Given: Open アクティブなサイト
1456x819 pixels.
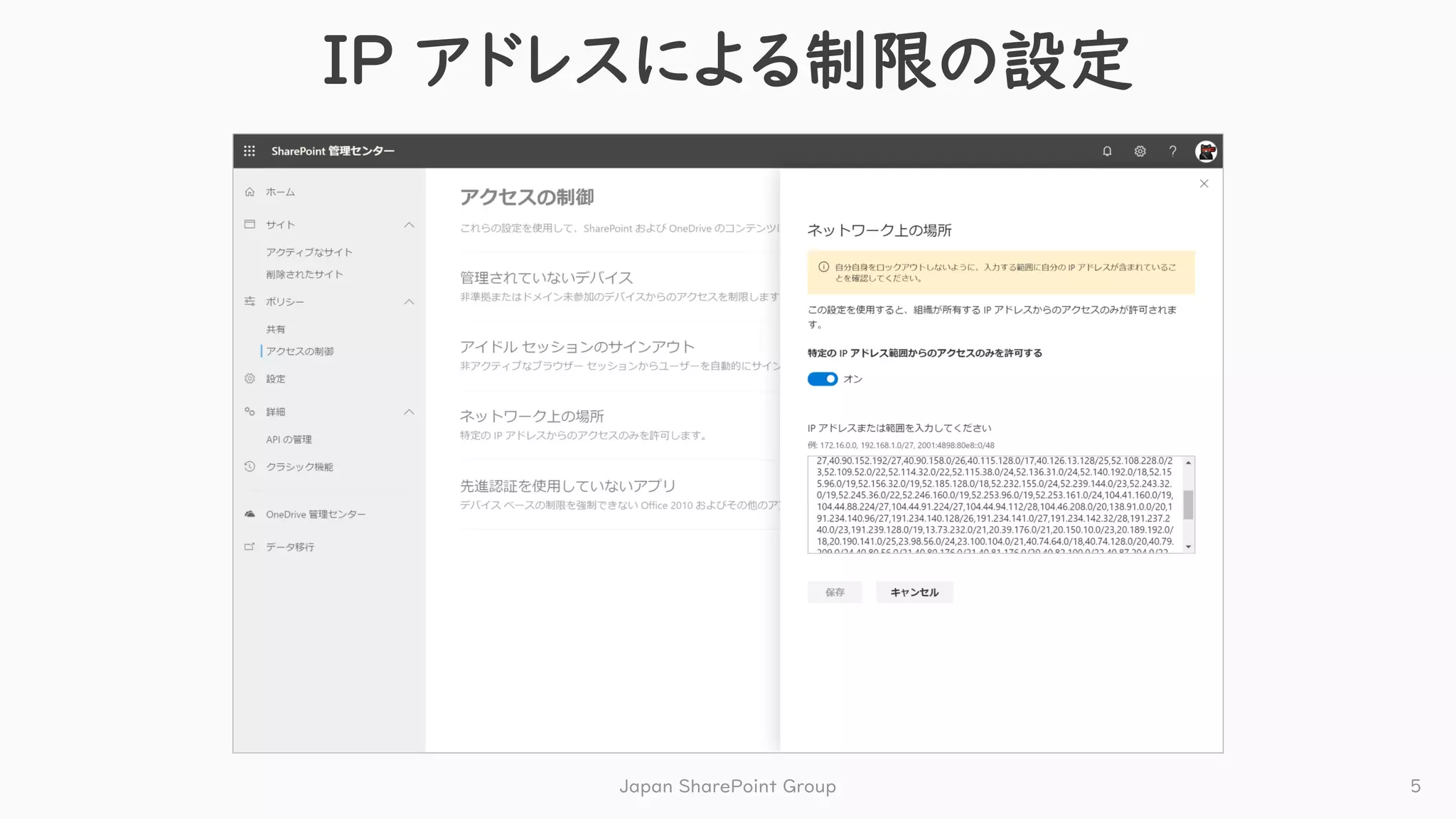Looking at the screenshot, I should (309, 252).
